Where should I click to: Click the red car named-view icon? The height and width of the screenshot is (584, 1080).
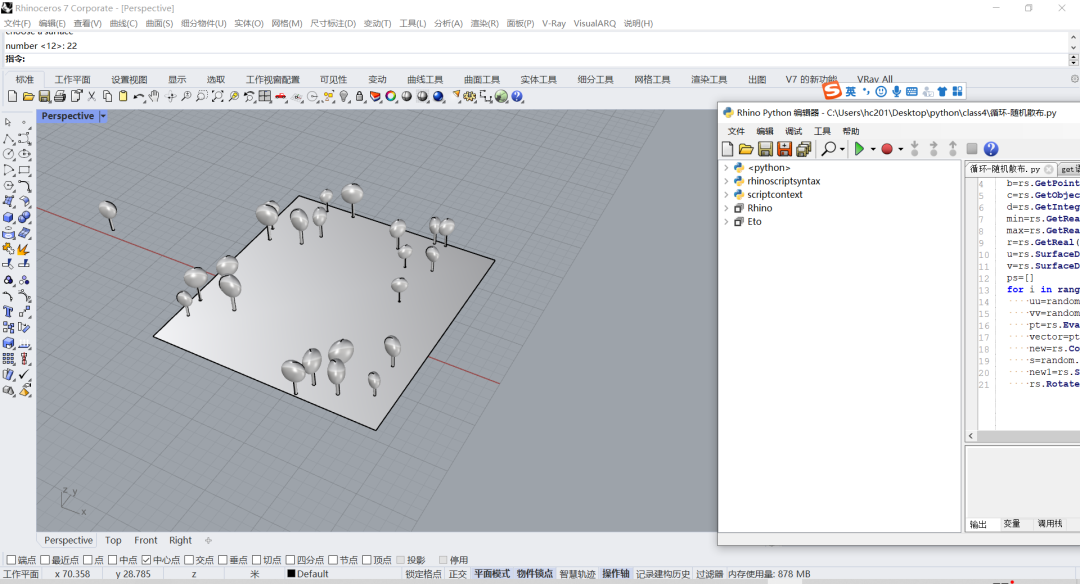(280, 96)
